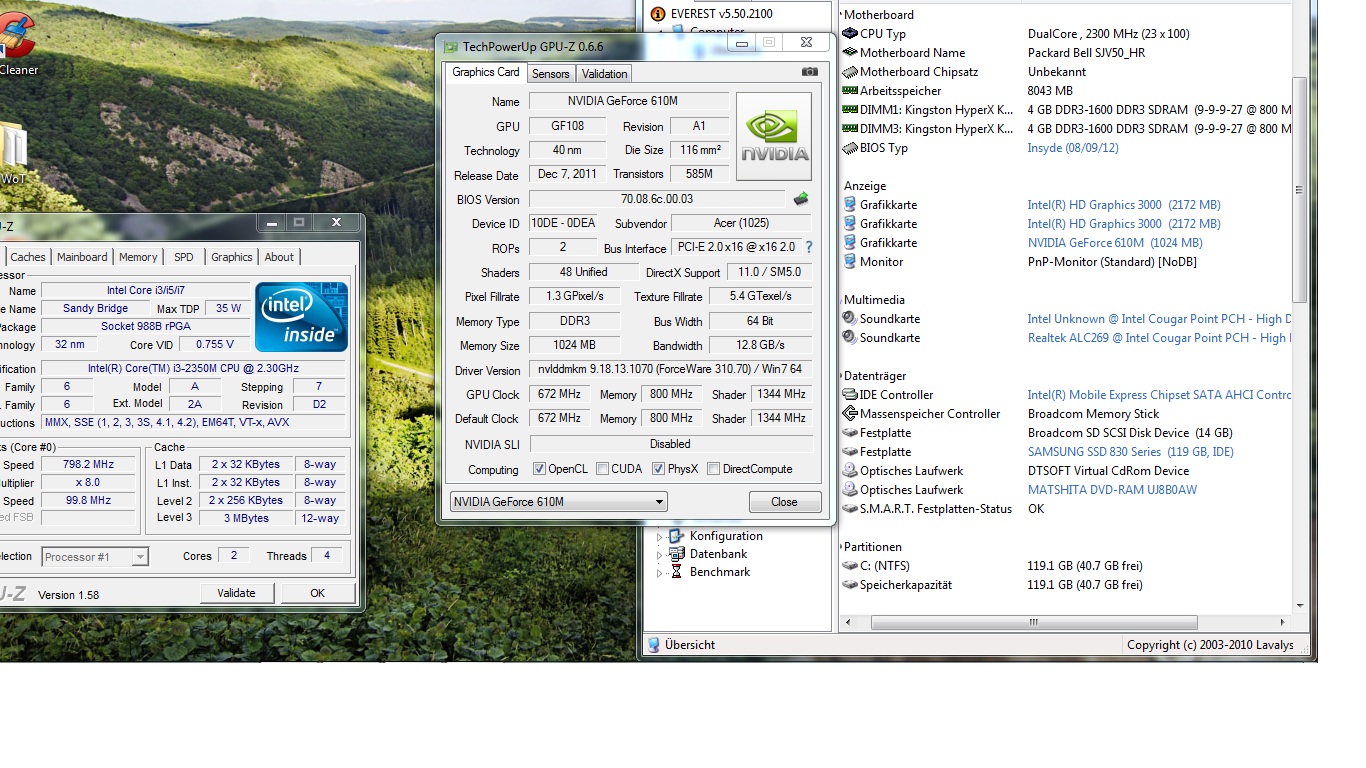Open the MATSHITA DVD-RAM UJ8B0AW link
1366x768 pixels.
click(x=1112, y=490)
